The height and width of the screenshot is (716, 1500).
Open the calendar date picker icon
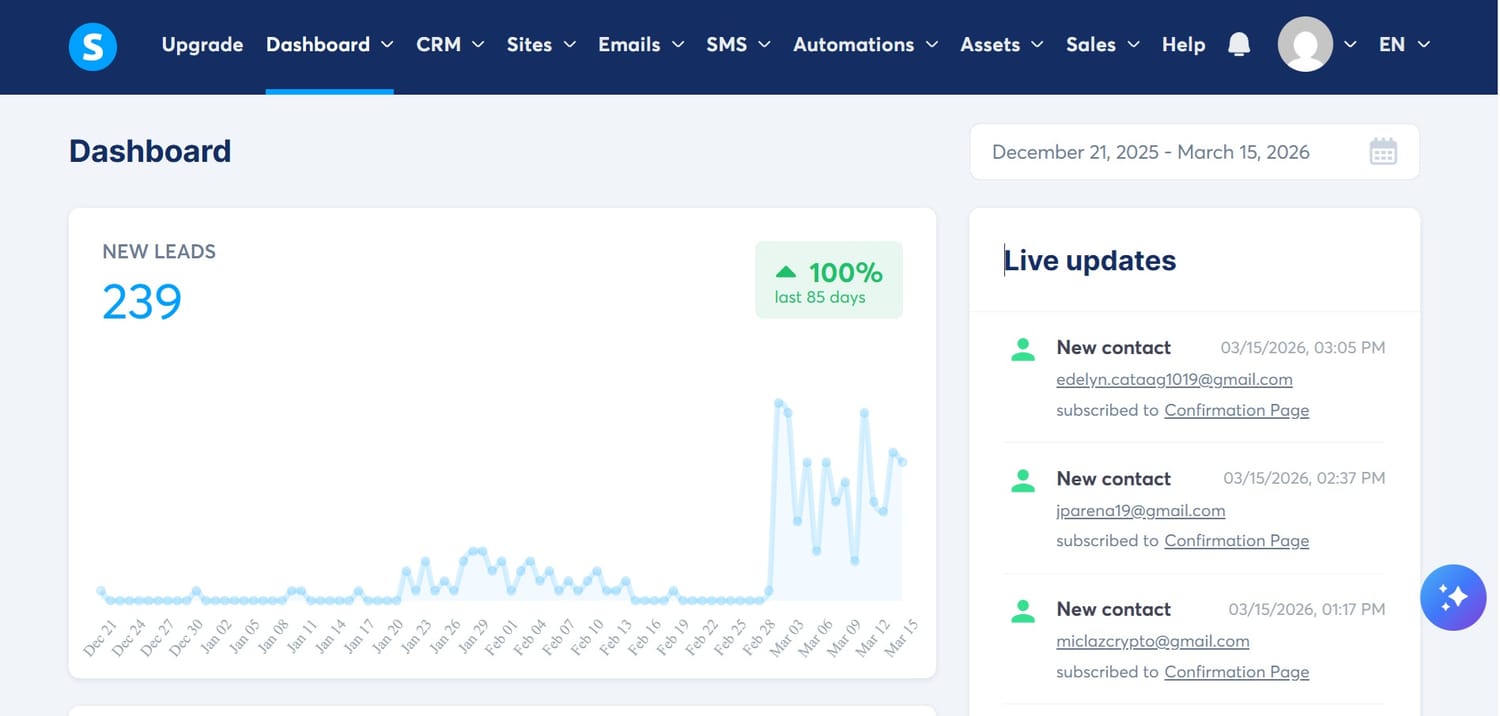pos(1383,152)
